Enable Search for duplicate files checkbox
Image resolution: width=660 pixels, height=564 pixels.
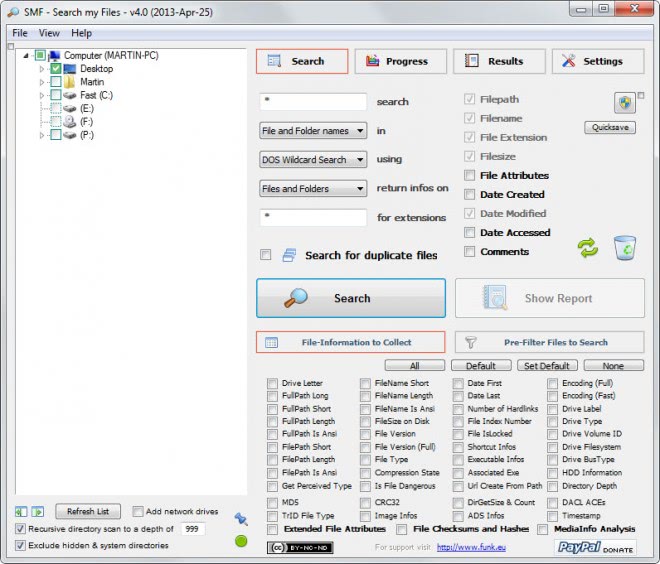(266, 255)
